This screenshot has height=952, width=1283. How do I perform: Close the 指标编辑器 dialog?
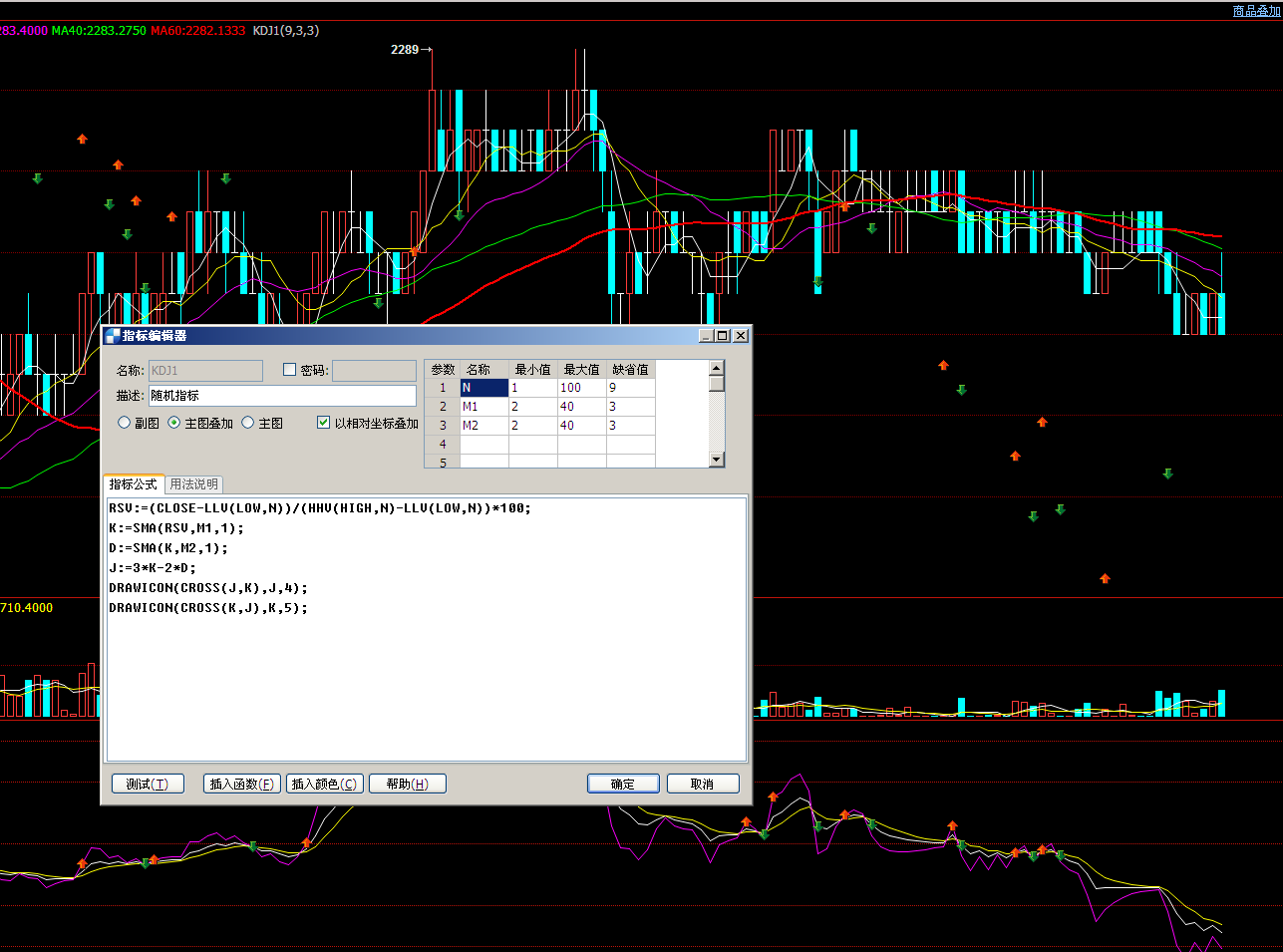click(741, 336)
